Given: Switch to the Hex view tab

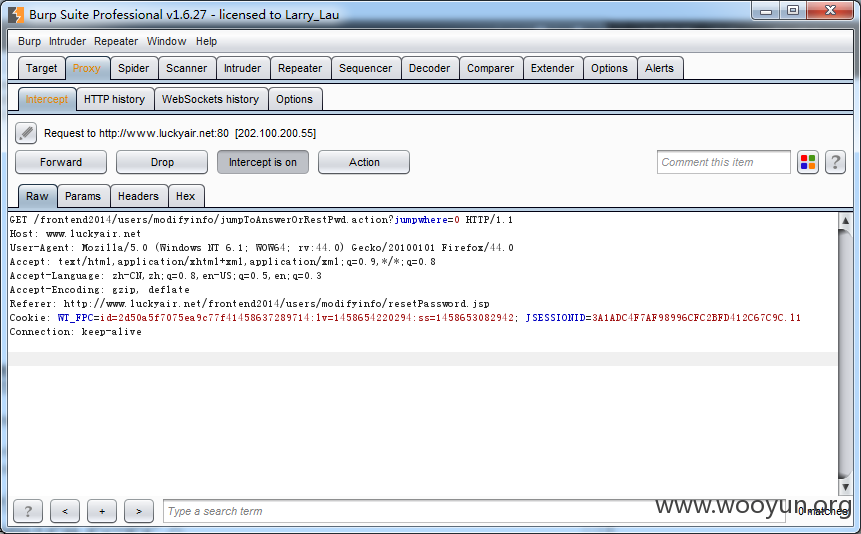Looking at the screenshot, I should [186, 196].
